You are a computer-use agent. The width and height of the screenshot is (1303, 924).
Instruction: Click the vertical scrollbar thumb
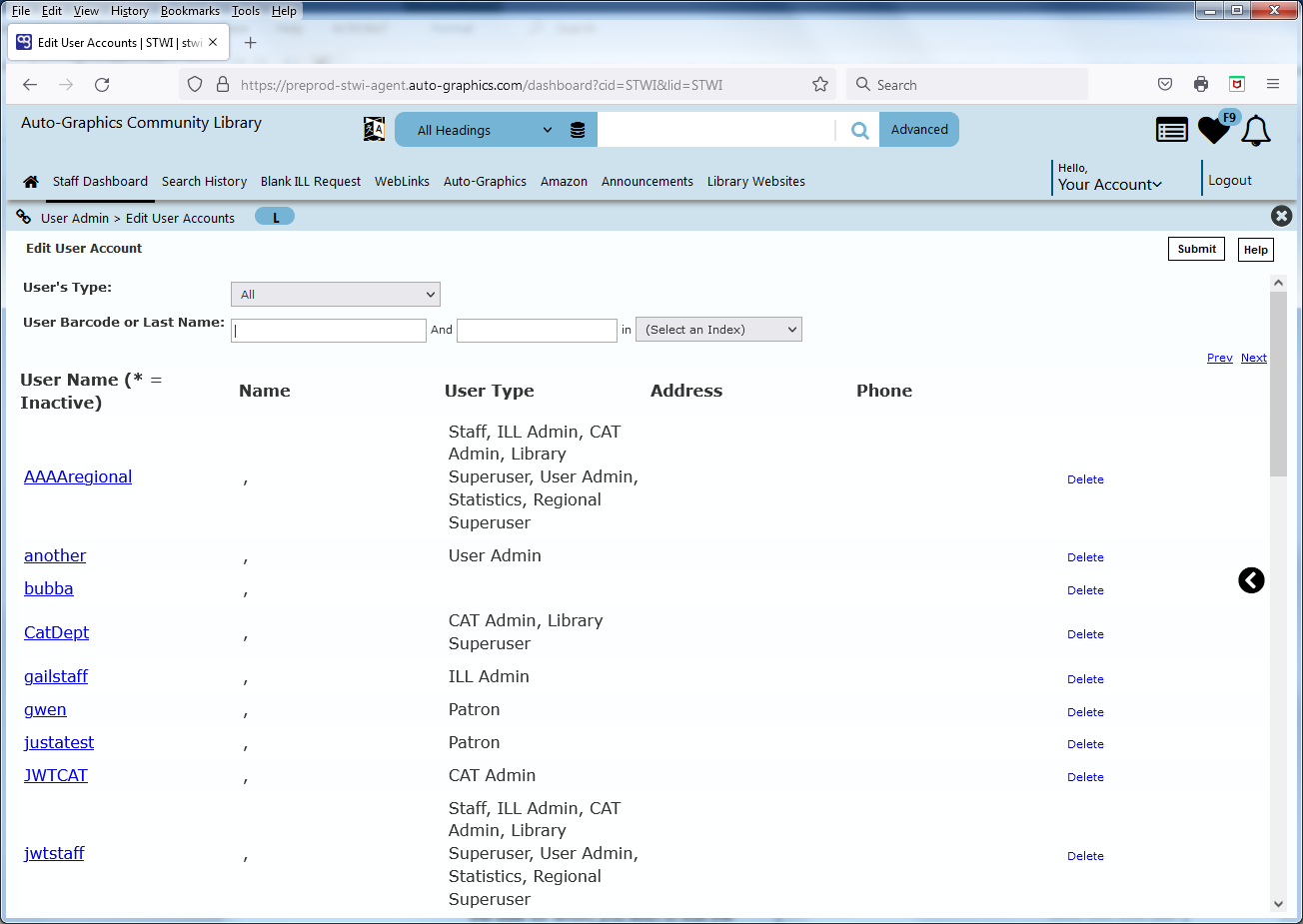coord(1278,385)
